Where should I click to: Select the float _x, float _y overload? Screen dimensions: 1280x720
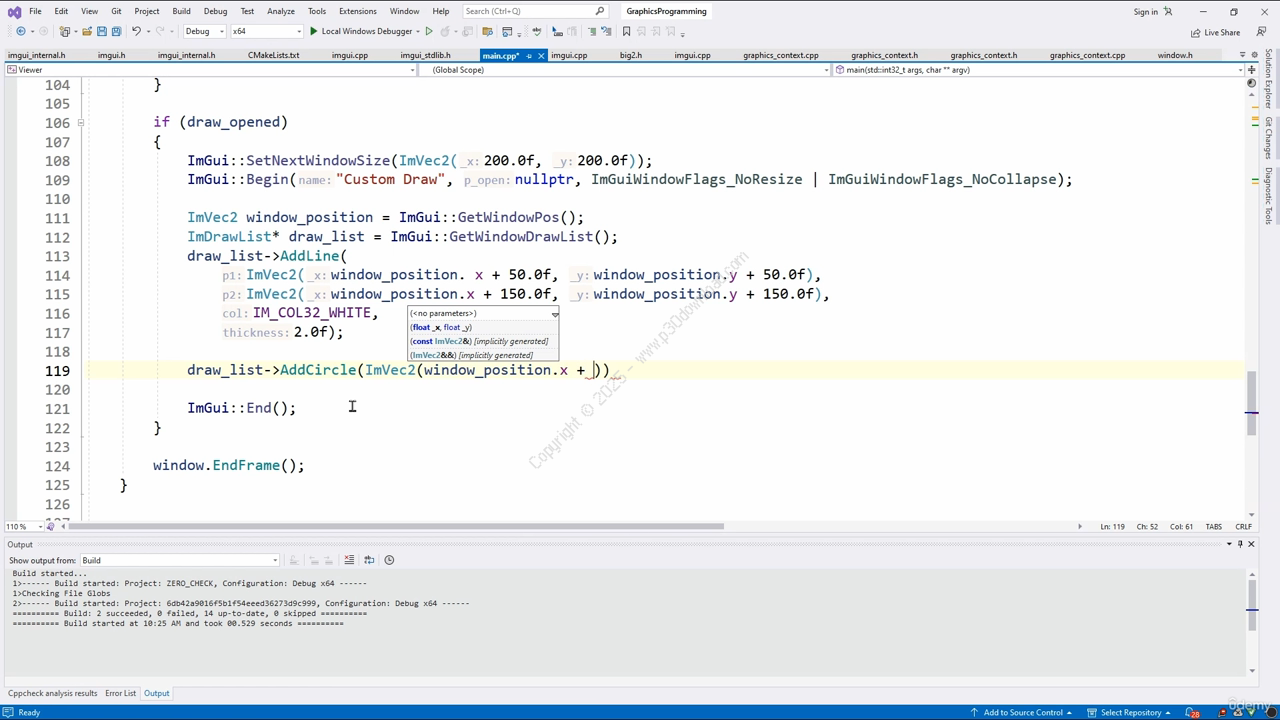(441, 327)
